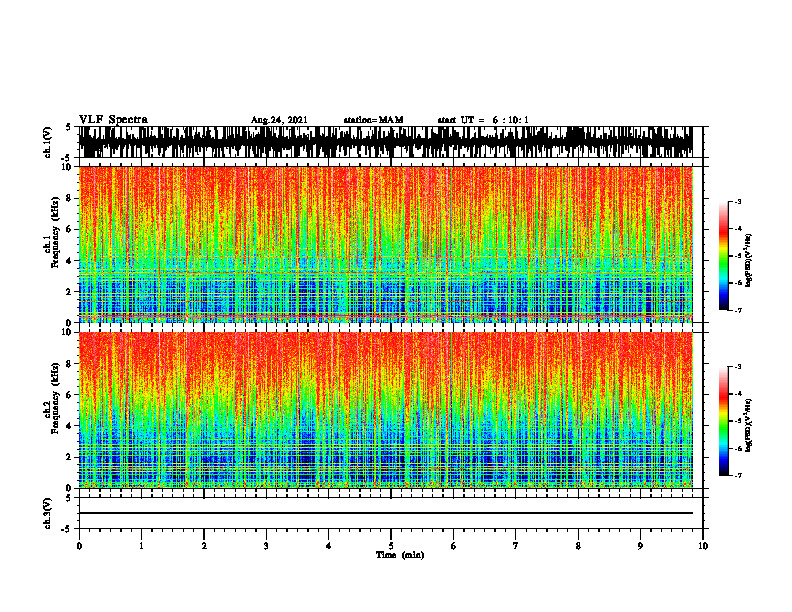Screen dimensions: 792x612
Task: Click the "-3" value on ch.1 colorbar
Action: click(x=738, y=202)
